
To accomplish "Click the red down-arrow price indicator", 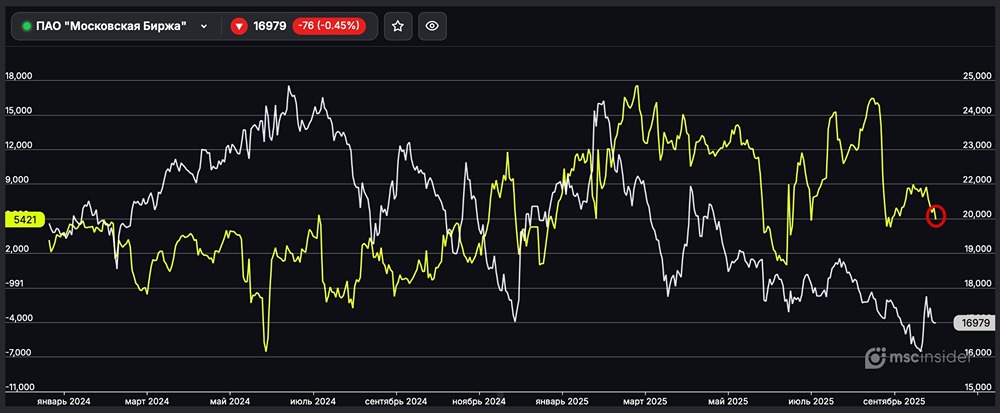I will [x=239, y=26].
